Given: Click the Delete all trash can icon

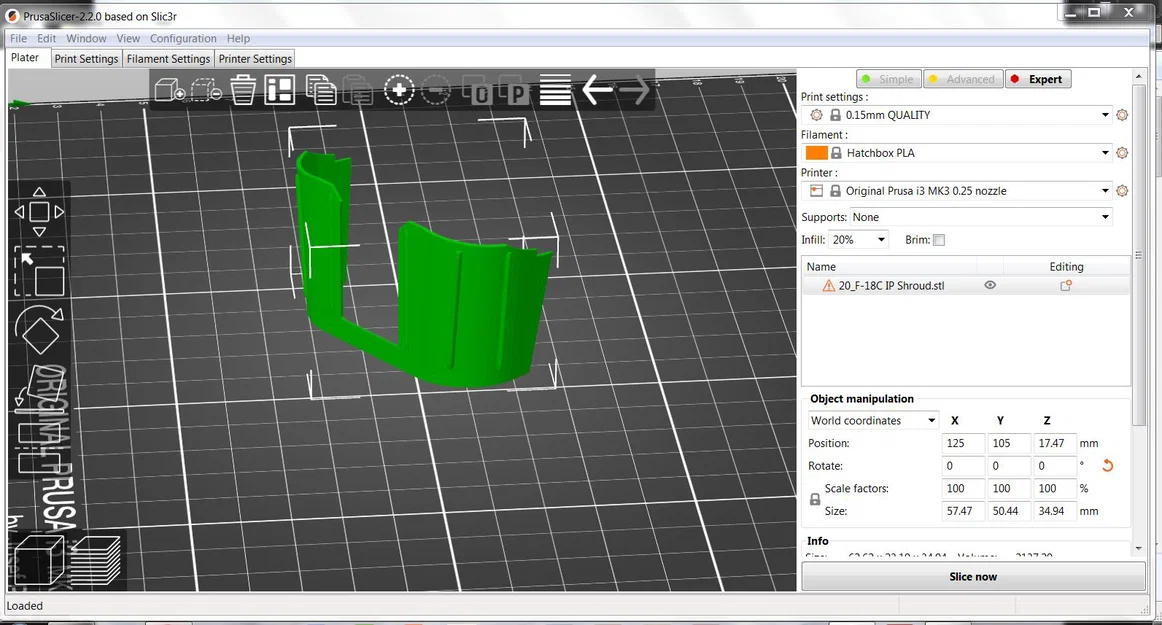Looking at the screenshot, I should [x=243, y=90].
